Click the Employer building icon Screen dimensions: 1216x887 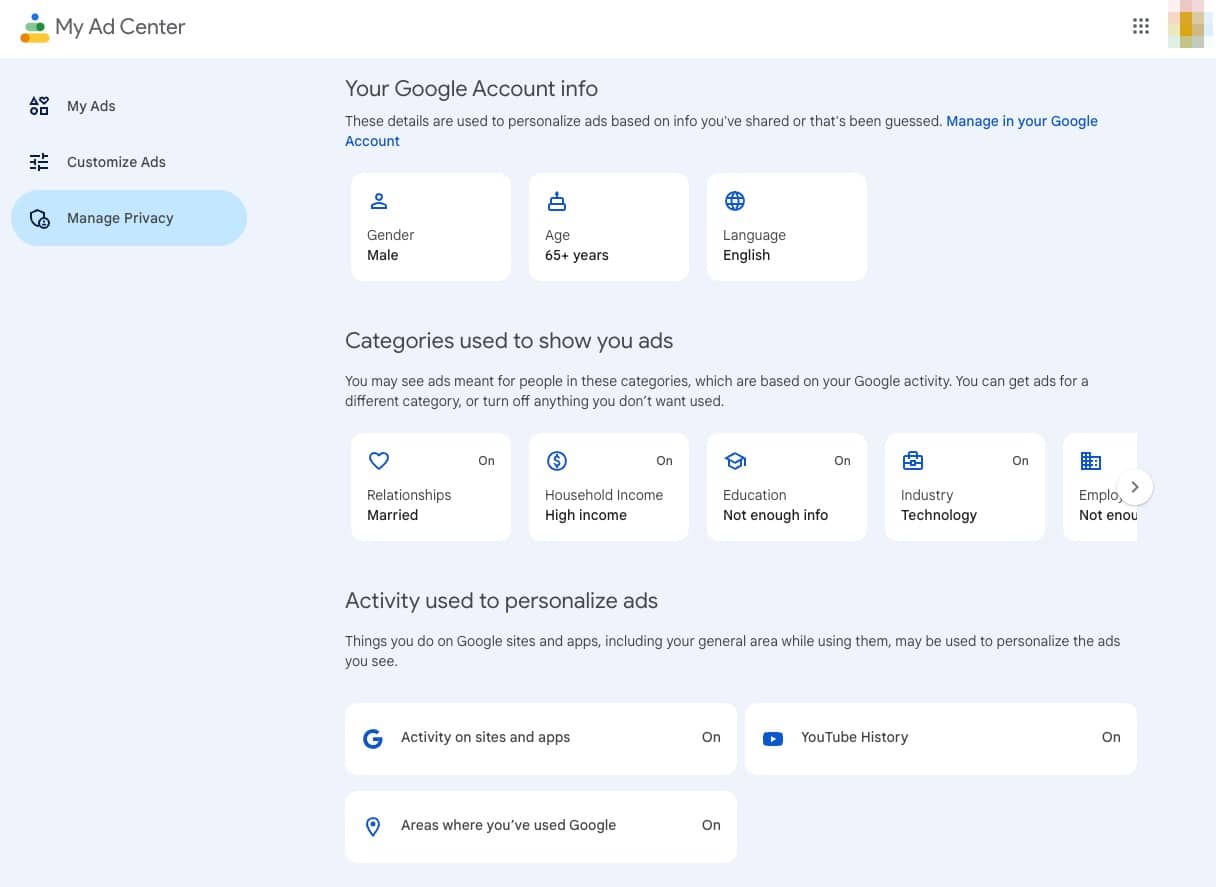tap(1091, 461)
